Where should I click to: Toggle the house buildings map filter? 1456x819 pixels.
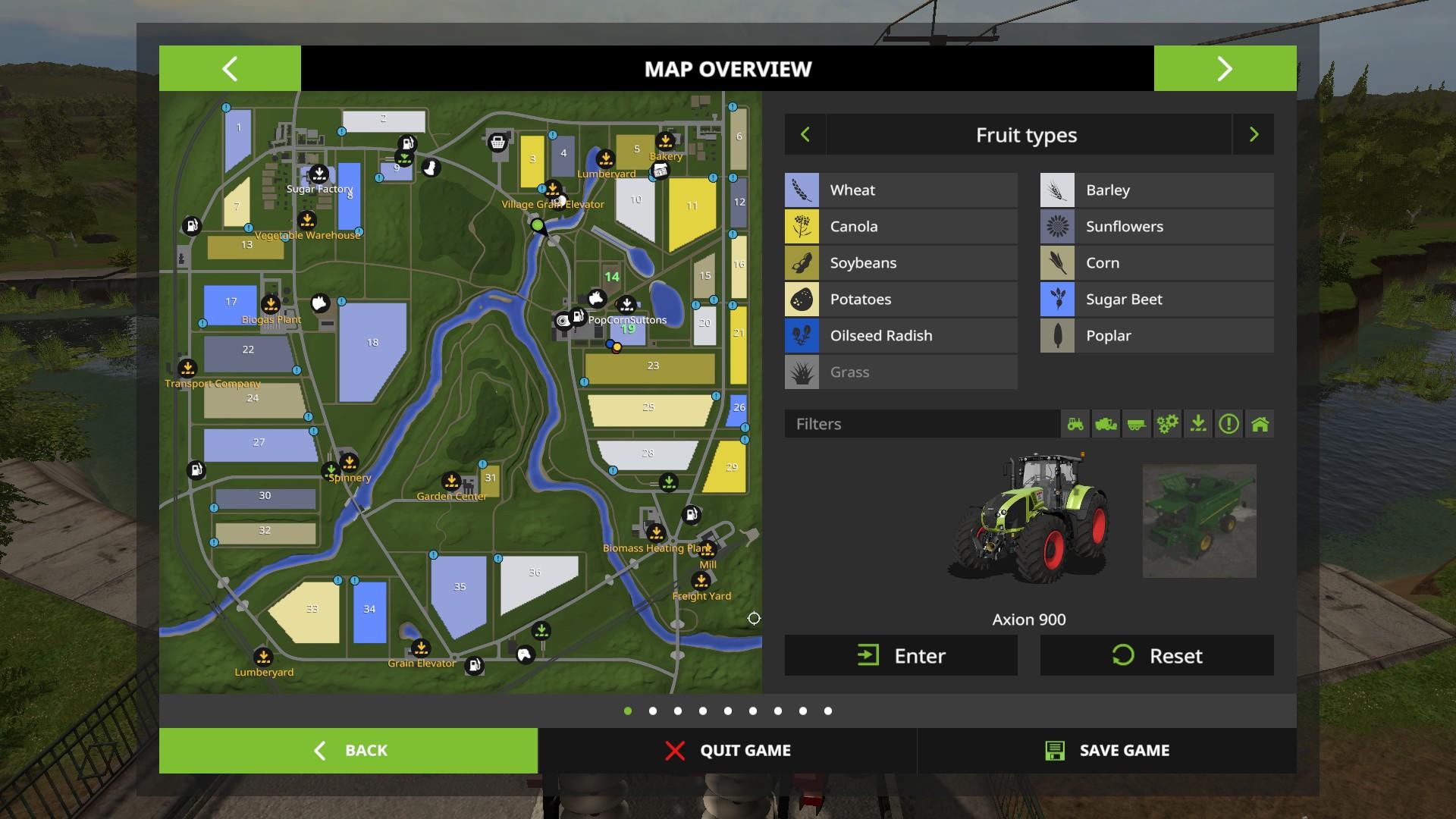coord(1260,424)
